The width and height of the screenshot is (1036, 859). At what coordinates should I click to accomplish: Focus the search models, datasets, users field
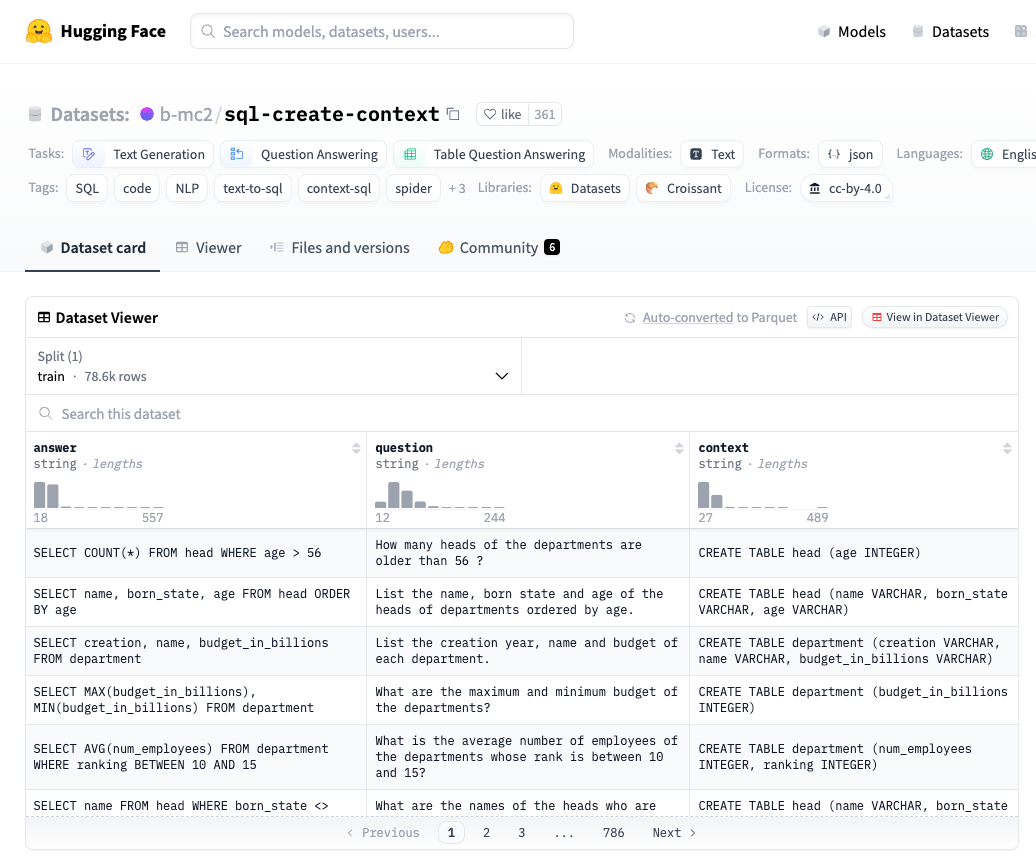(382, 31)
